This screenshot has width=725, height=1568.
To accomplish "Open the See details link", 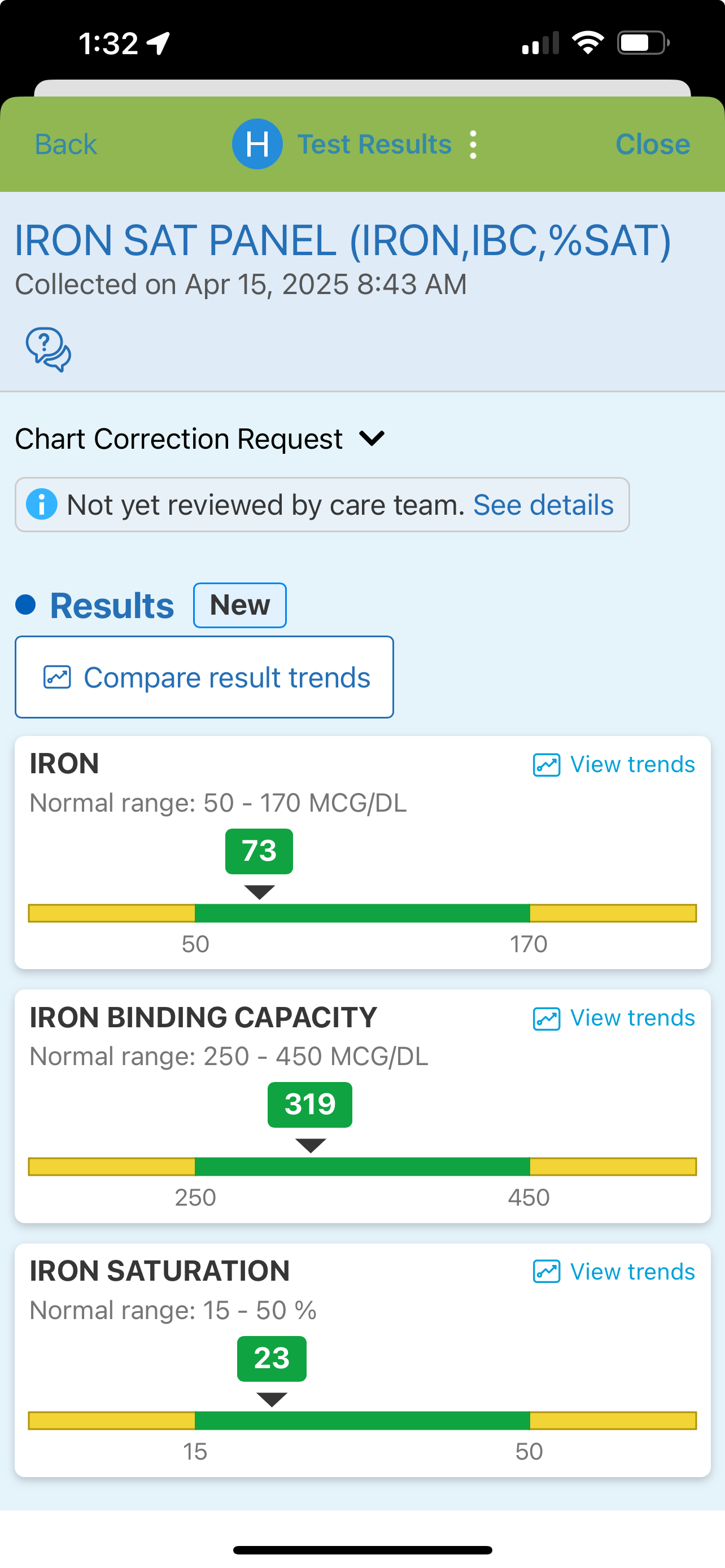I will pyautogui.click(x=543, y=505).
